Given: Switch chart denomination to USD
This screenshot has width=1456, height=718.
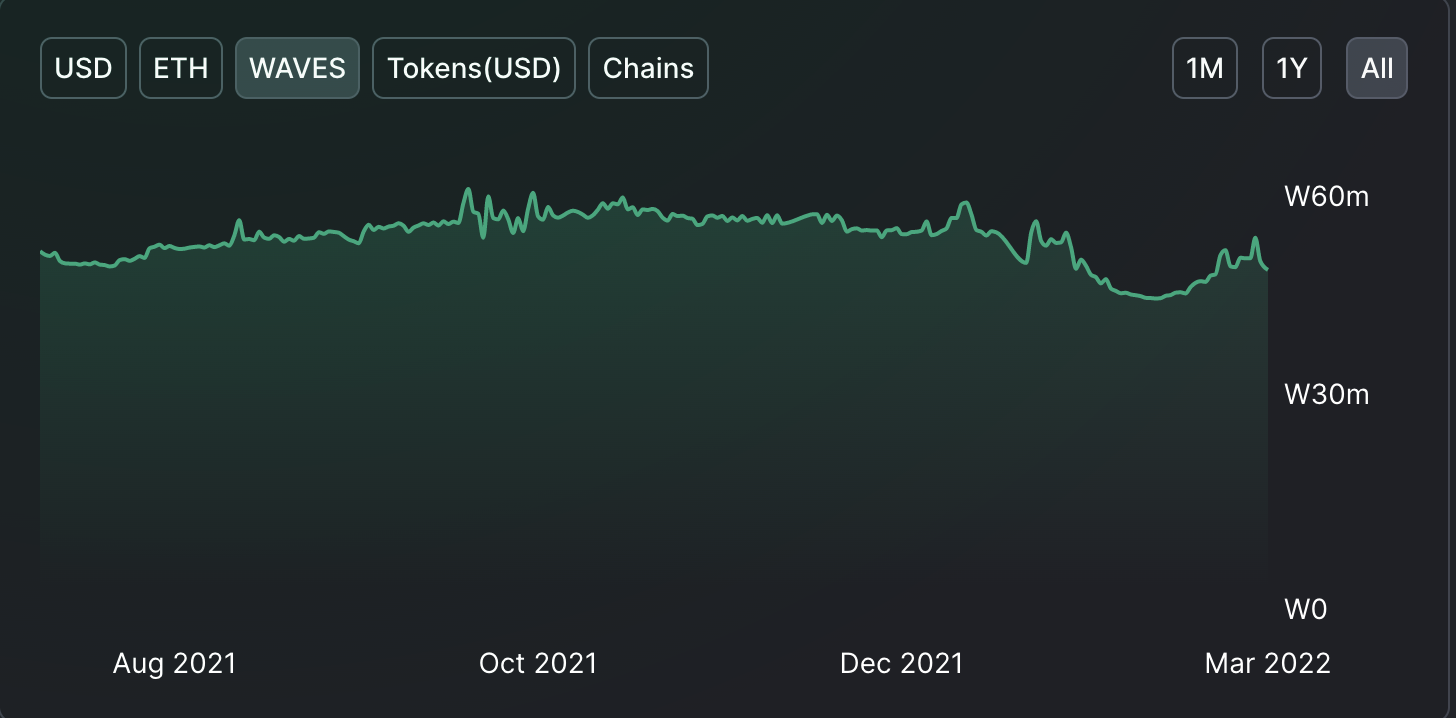Looking at the screenshot, I should (83, 68).
